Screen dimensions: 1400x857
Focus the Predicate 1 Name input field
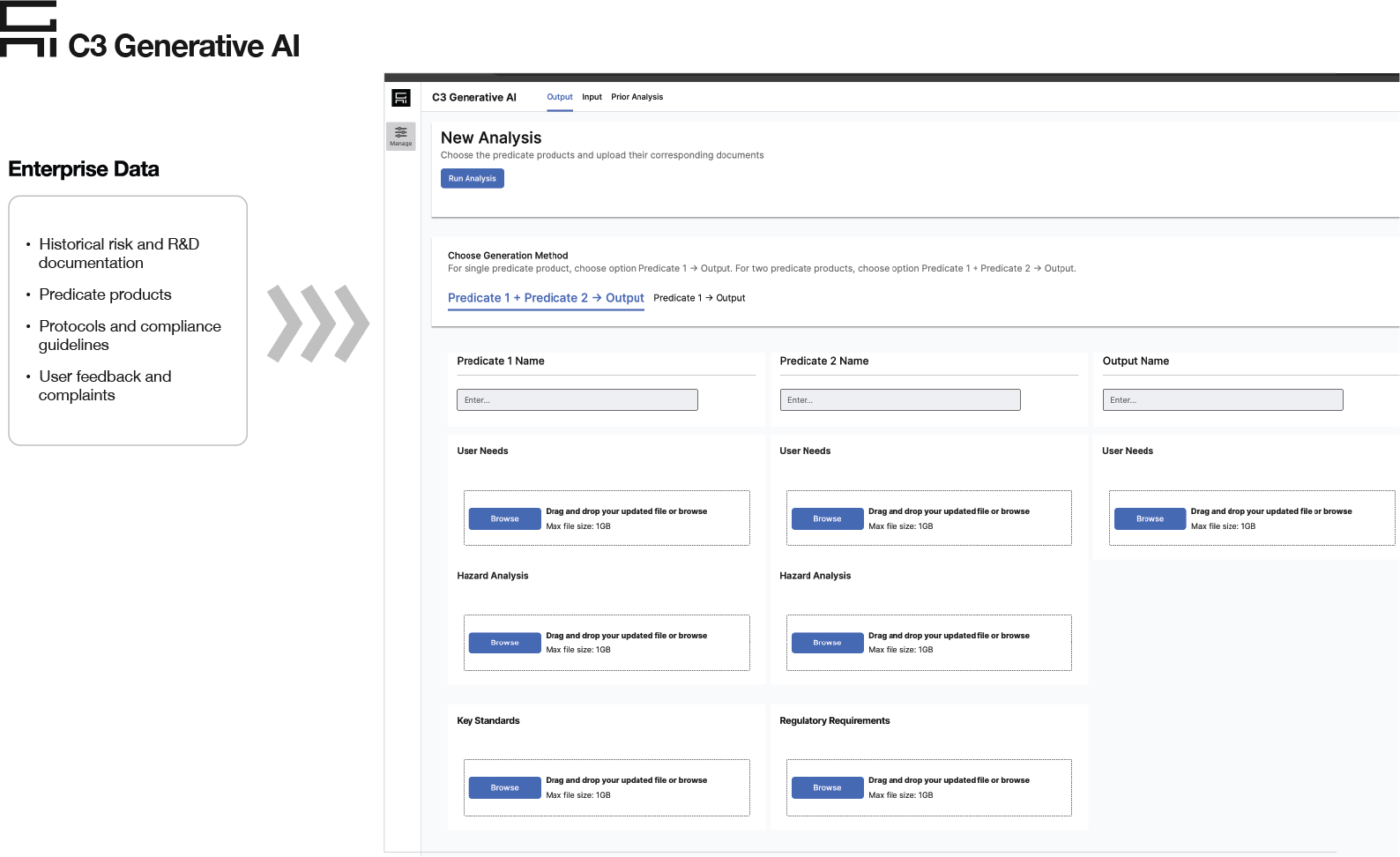coord(577,400)
